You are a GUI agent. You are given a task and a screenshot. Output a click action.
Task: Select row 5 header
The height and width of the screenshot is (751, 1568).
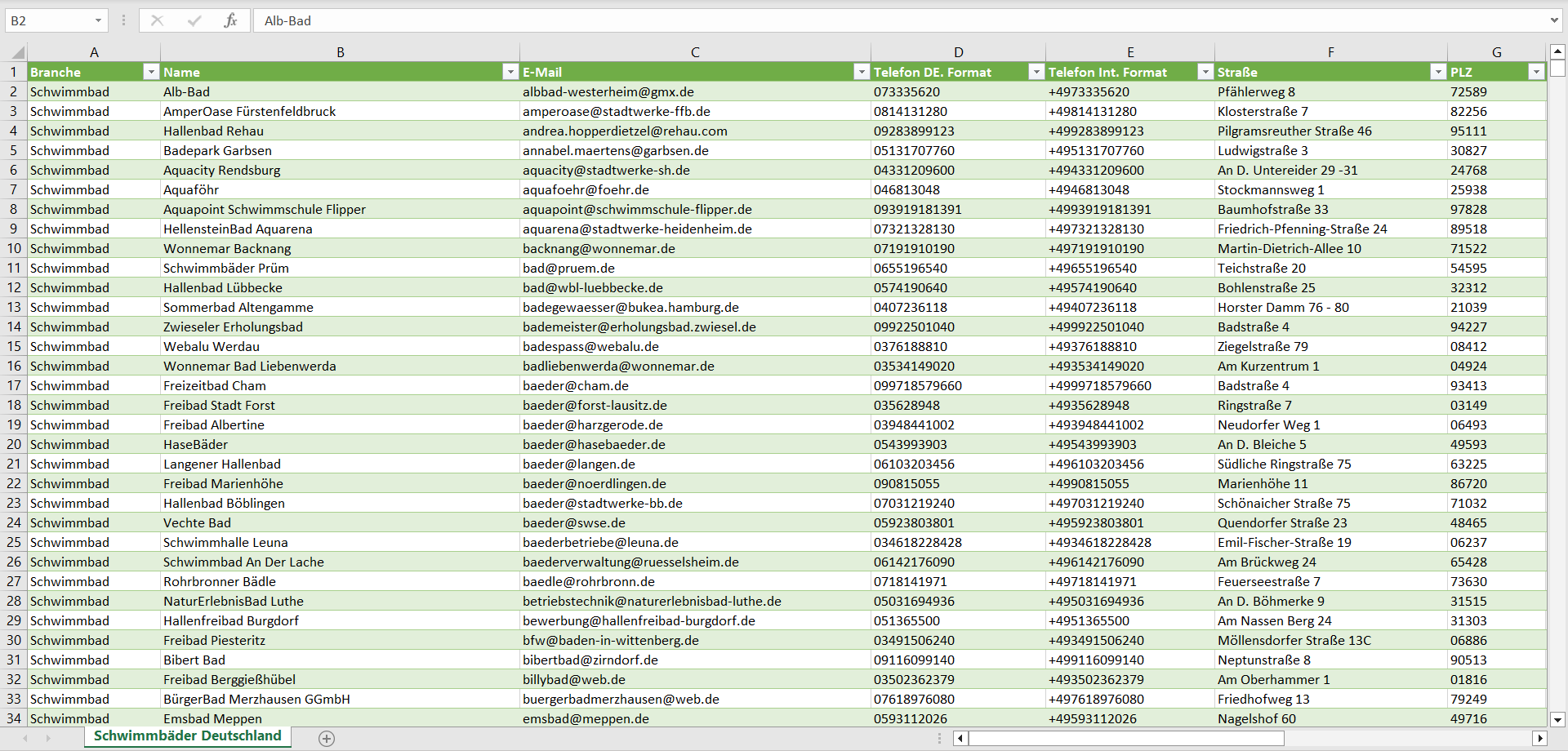click(x=14, y=150)
